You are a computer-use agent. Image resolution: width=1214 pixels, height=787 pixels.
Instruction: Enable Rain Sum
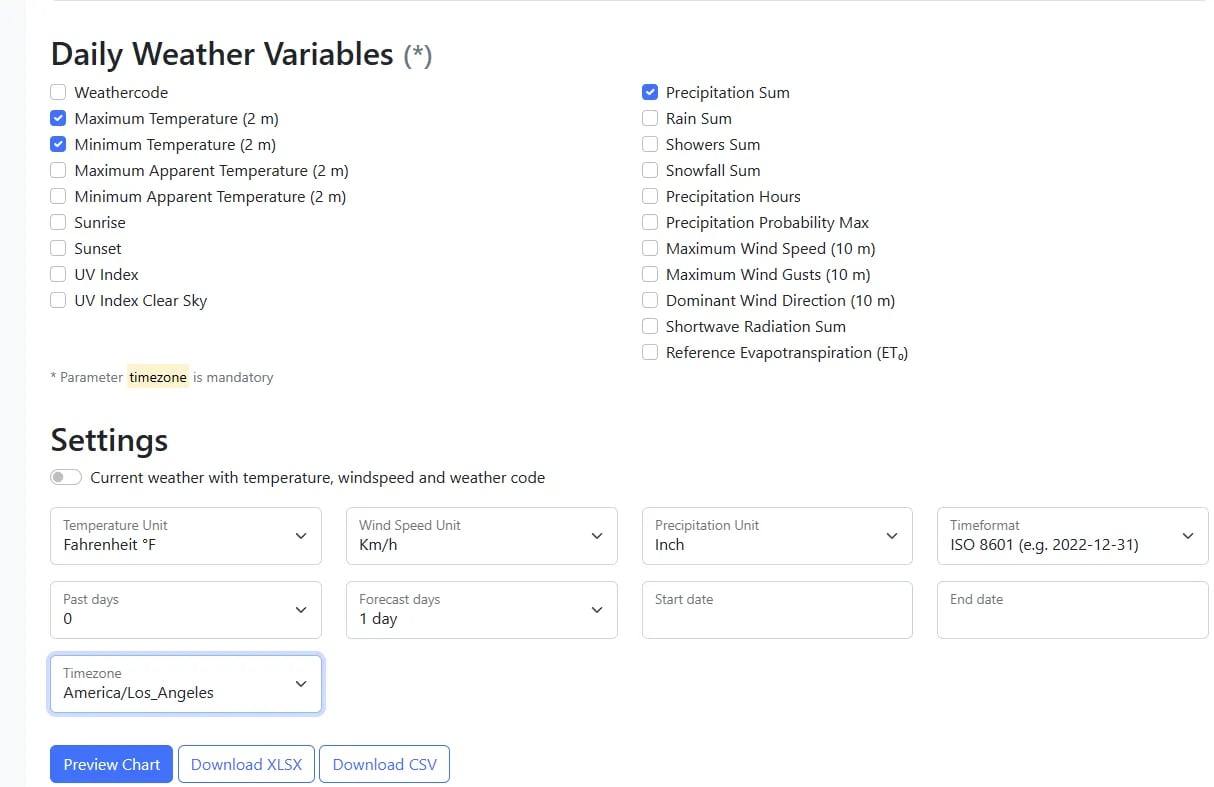650,118
